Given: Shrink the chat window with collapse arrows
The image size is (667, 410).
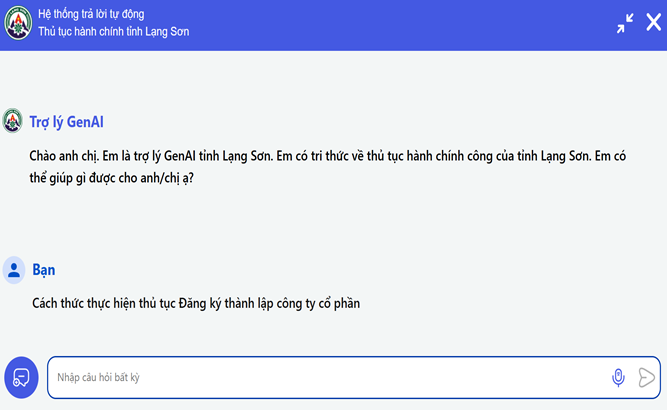Looking at the screenshot, I should 625,23.
